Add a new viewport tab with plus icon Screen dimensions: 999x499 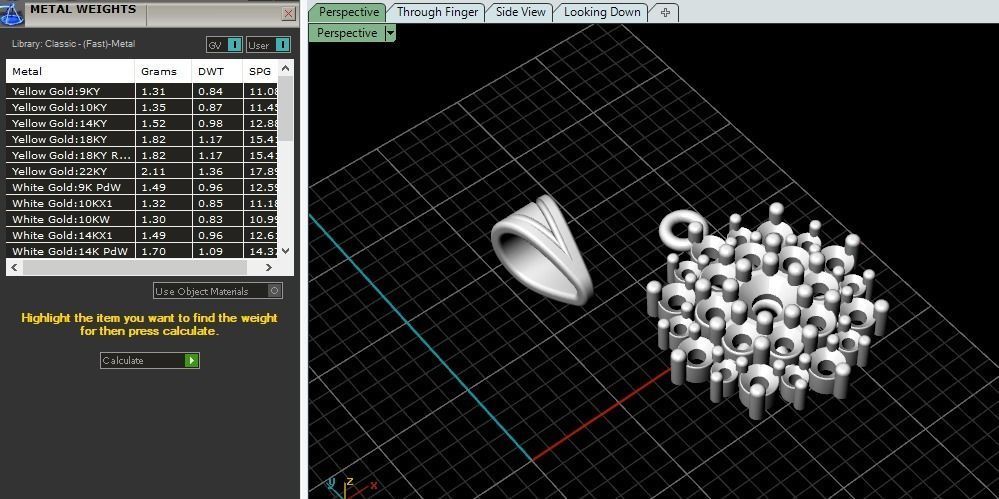(x=665, y=12)
